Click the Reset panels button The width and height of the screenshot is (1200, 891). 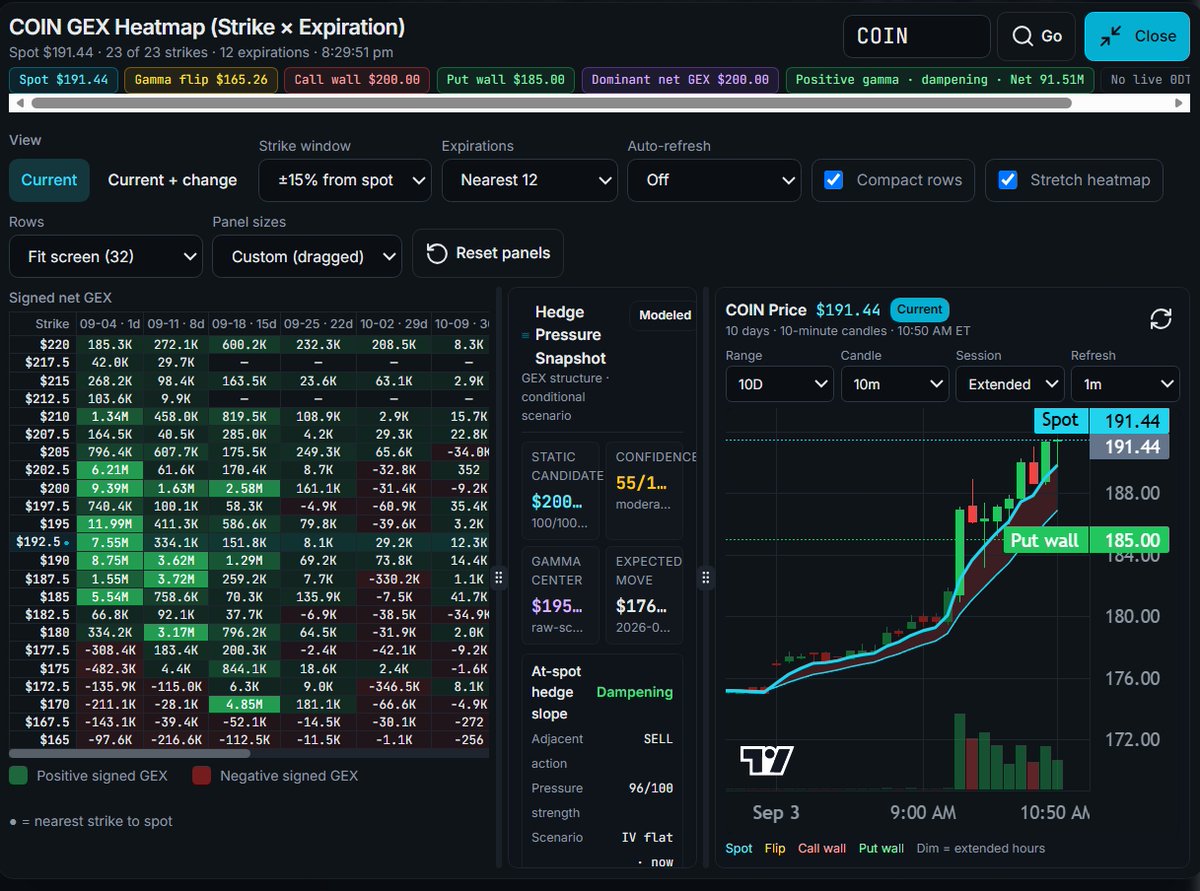pos(488,253)
